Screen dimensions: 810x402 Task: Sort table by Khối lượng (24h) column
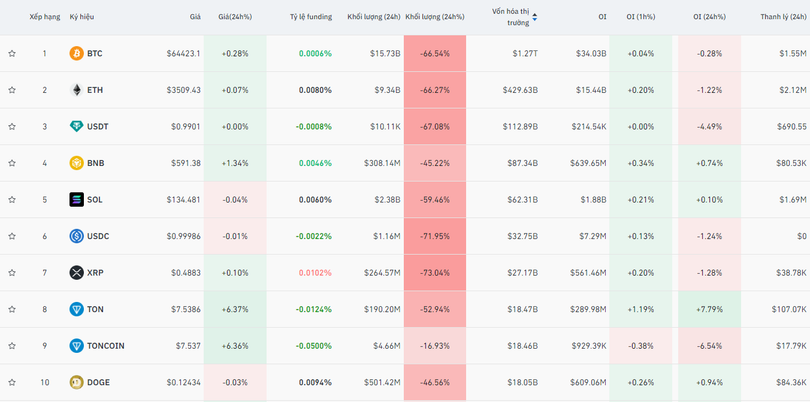tap(373, 17)
